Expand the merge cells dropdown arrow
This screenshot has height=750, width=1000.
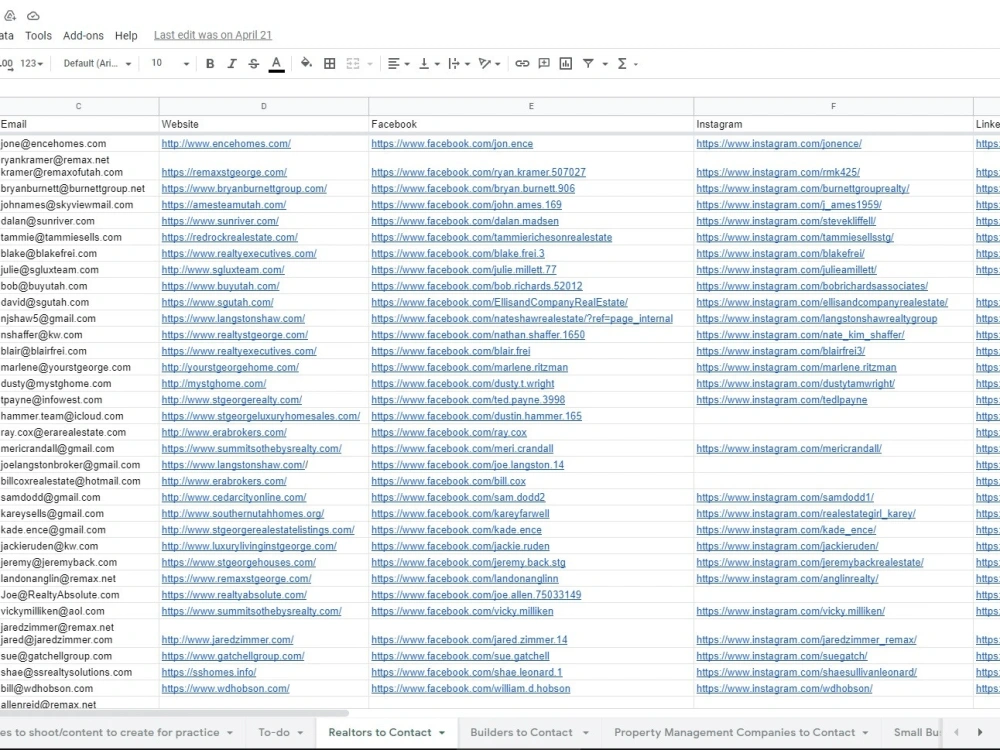[369, 64]
